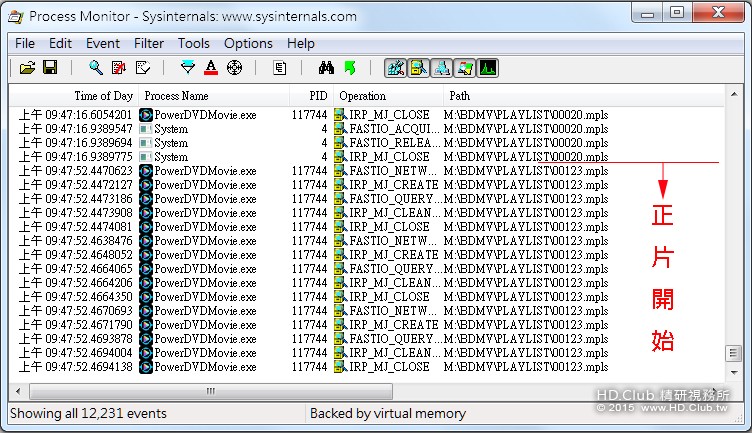Click the horizontal scrollbar left arrow
This screenshot has height=433, width=752.
pyautogui.click(x=18, y=391)
